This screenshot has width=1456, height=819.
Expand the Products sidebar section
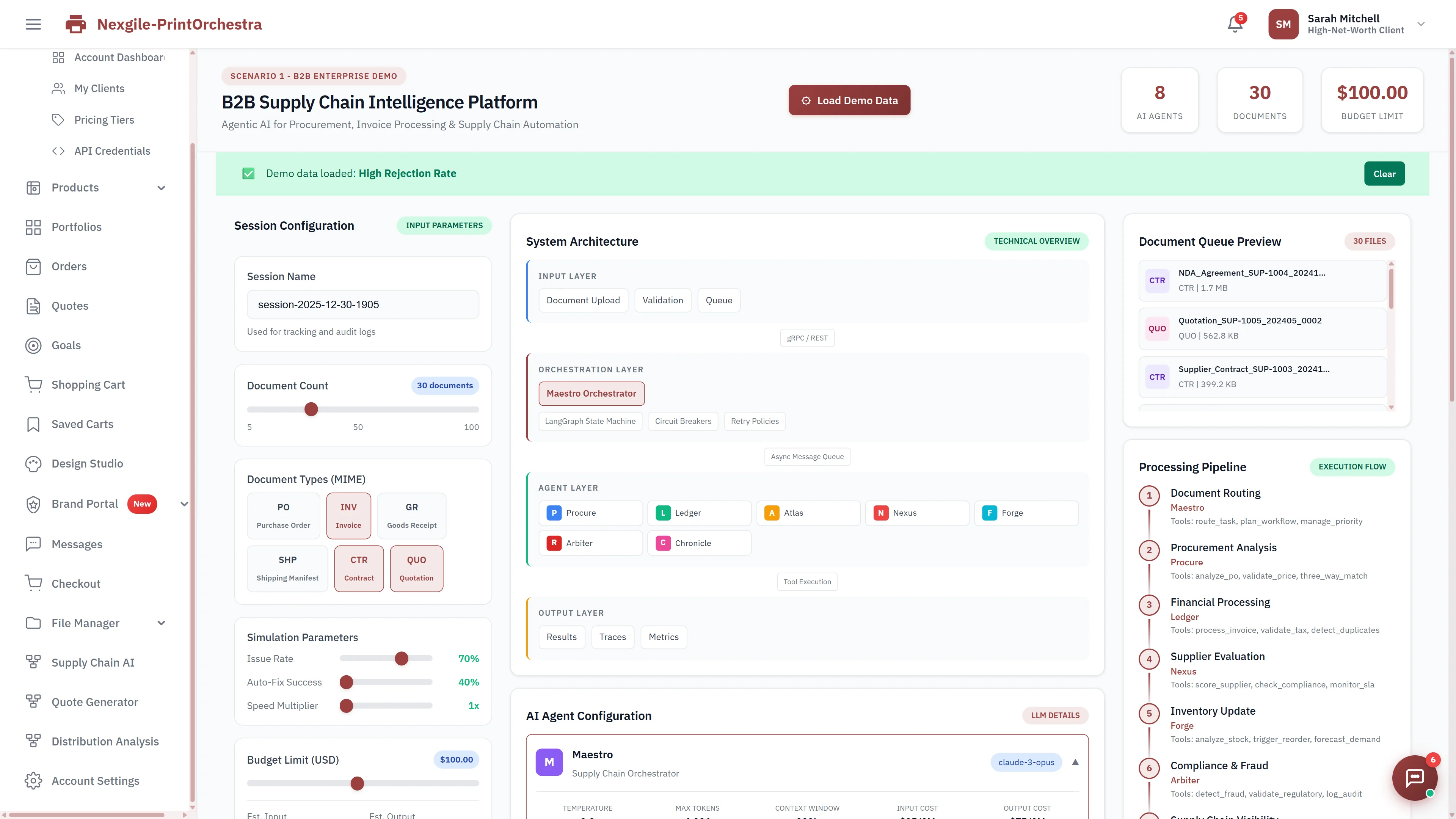(162, 187)
